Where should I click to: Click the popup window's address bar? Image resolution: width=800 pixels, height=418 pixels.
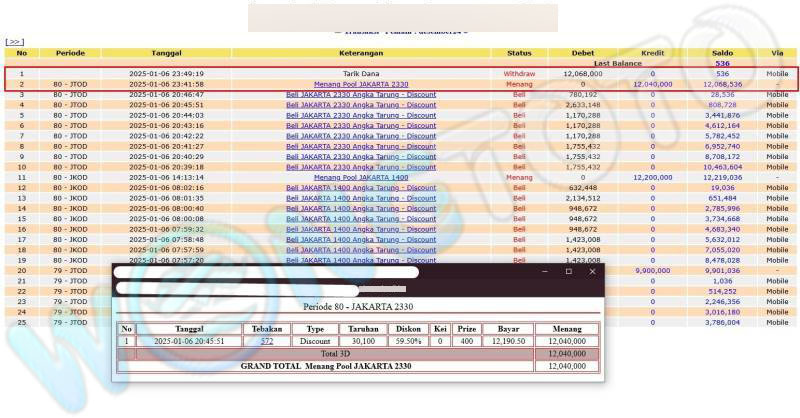[240, 289]
